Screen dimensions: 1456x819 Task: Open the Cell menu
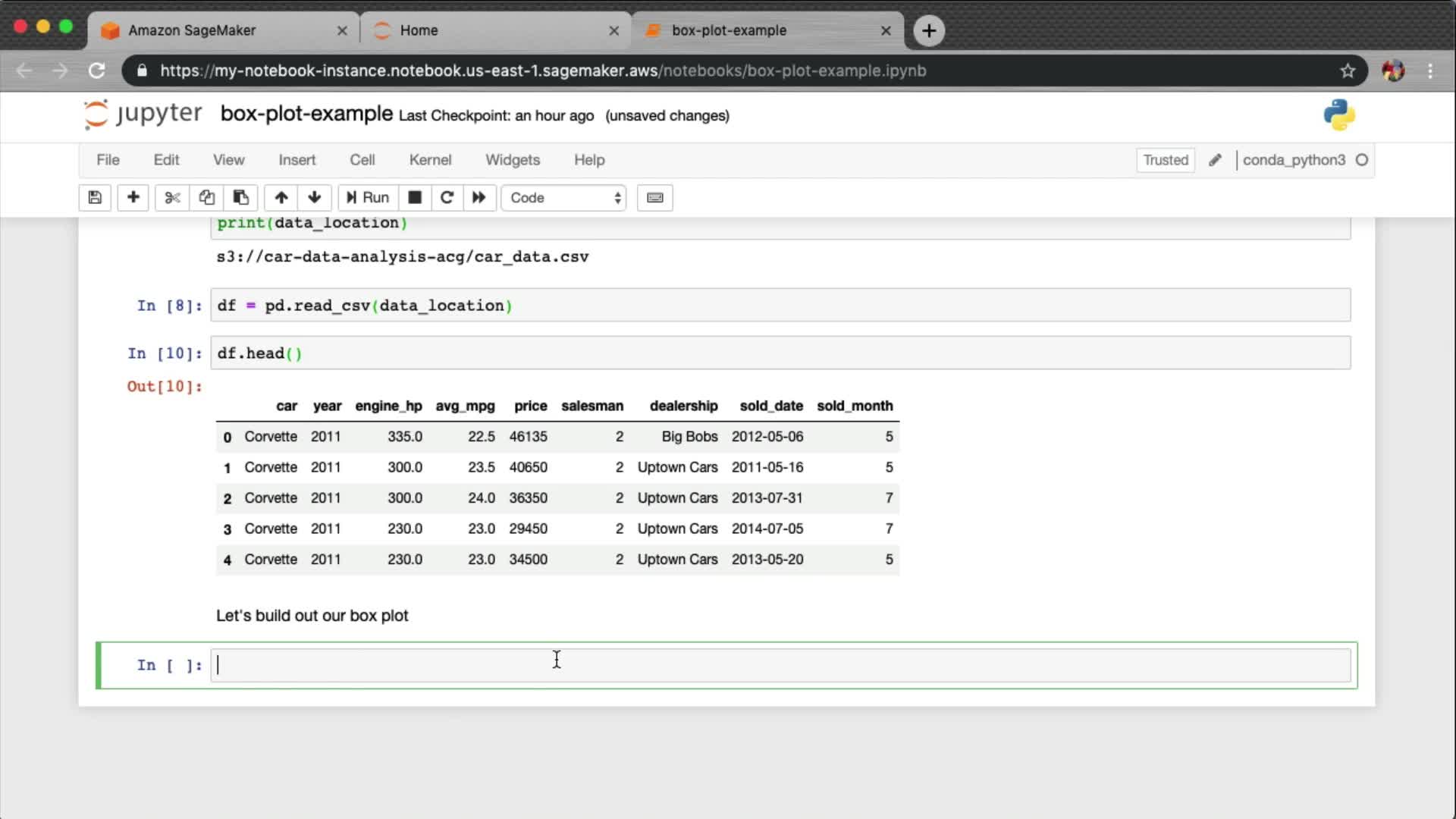tap(362, 160)
